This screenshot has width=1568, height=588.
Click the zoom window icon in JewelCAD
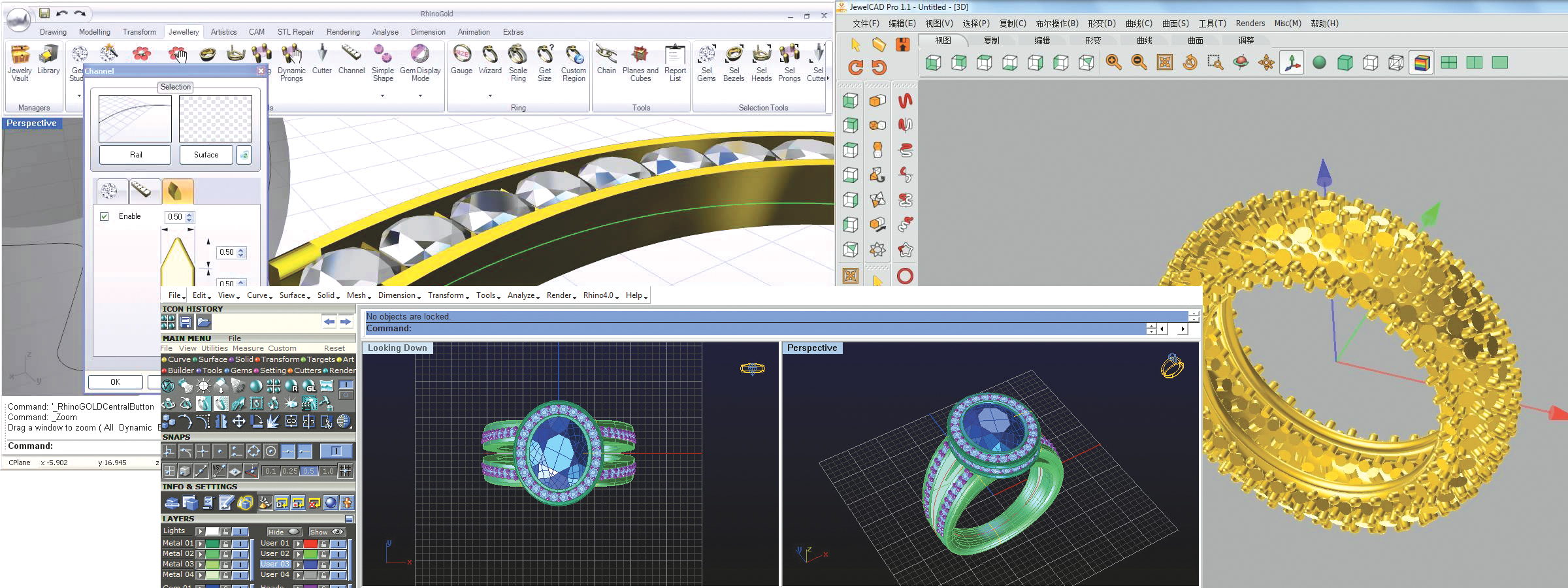(x=1215, y=63)
